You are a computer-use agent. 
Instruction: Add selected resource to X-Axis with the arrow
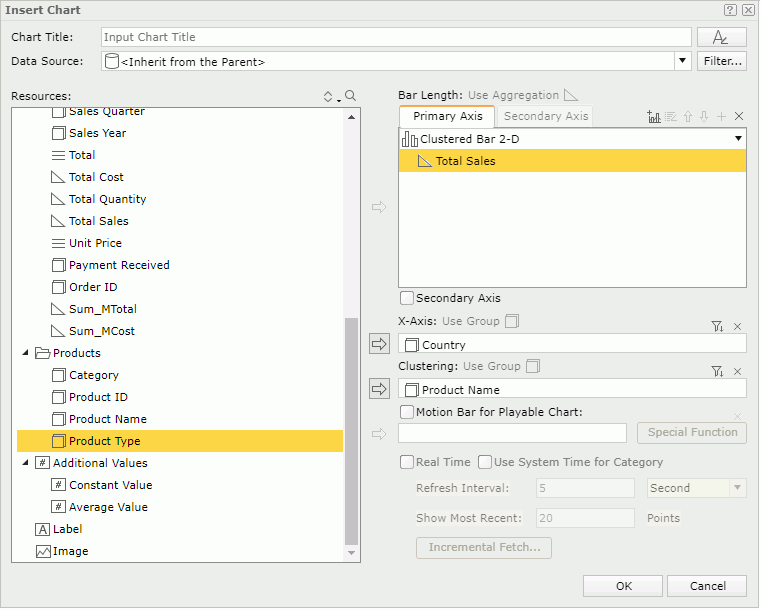379,344
